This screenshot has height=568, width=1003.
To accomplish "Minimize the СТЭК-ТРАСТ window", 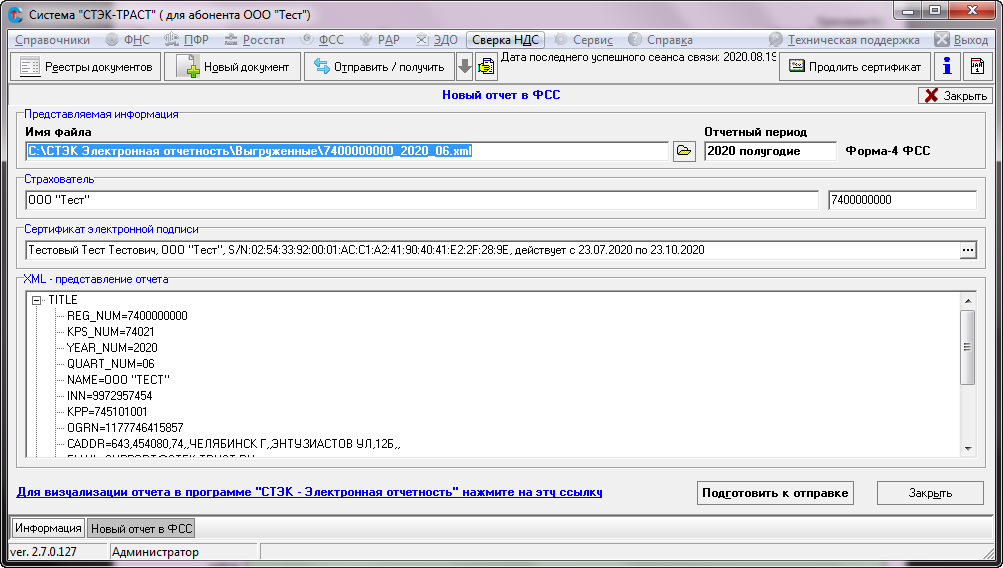I will click(906, 11).
